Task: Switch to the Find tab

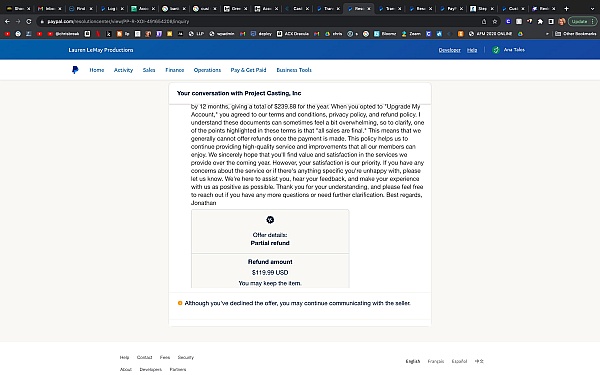Action: [x=80, y=8]
